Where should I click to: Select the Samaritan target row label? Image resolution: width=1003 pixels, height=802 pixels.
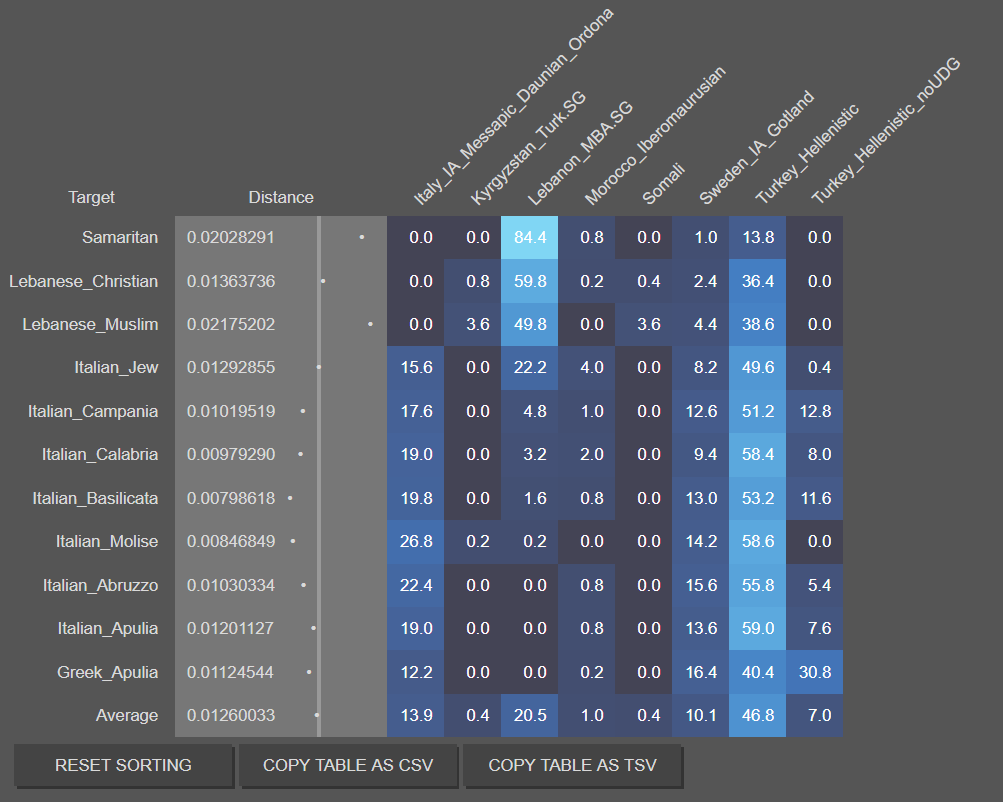point(120,237)
